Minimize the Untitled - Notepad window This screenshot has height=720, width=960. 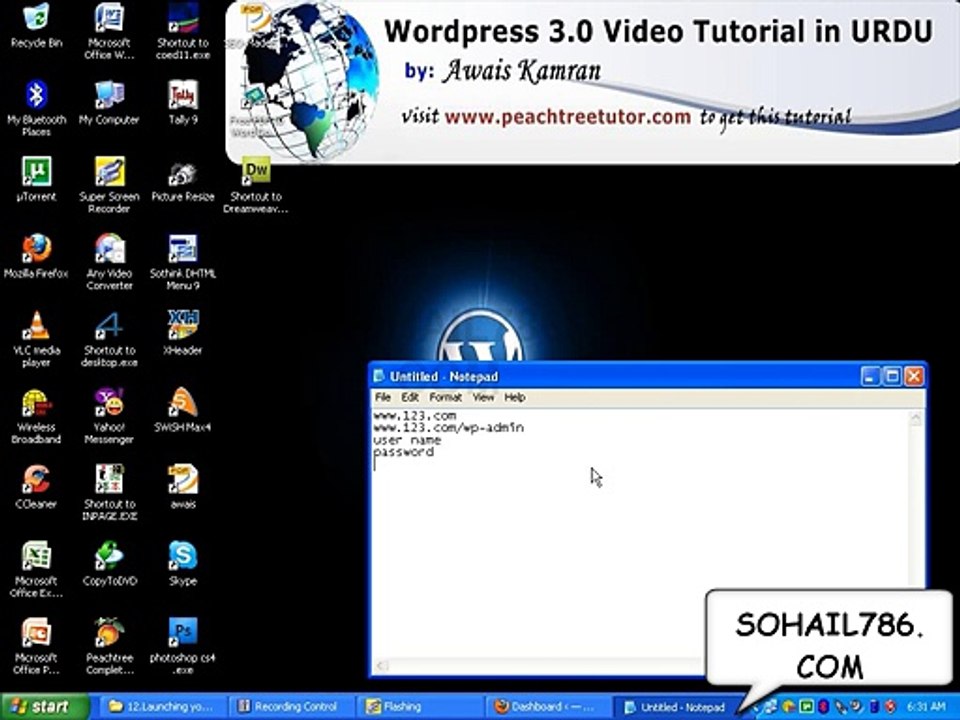tap(870, 376)
